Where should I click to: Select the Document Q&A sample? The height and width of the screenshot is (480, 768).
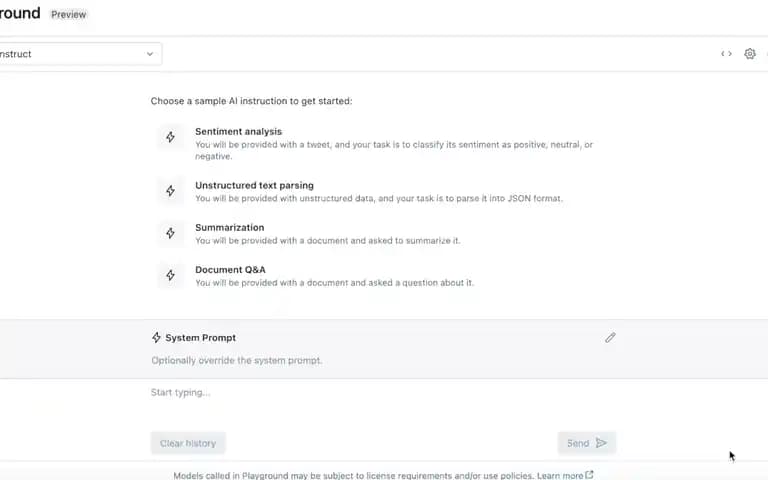(316, 276)
